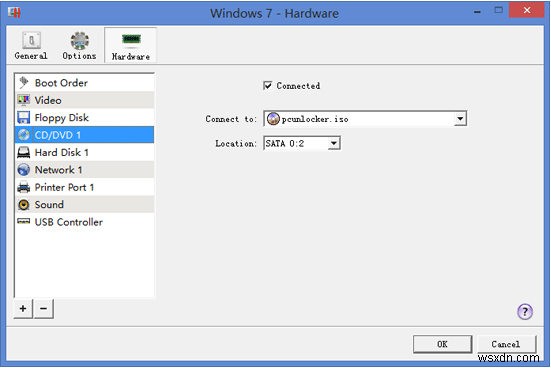Screen dimensions: 551x368
Task: Add hardware device with plus button
Action: tap(23, 309)
